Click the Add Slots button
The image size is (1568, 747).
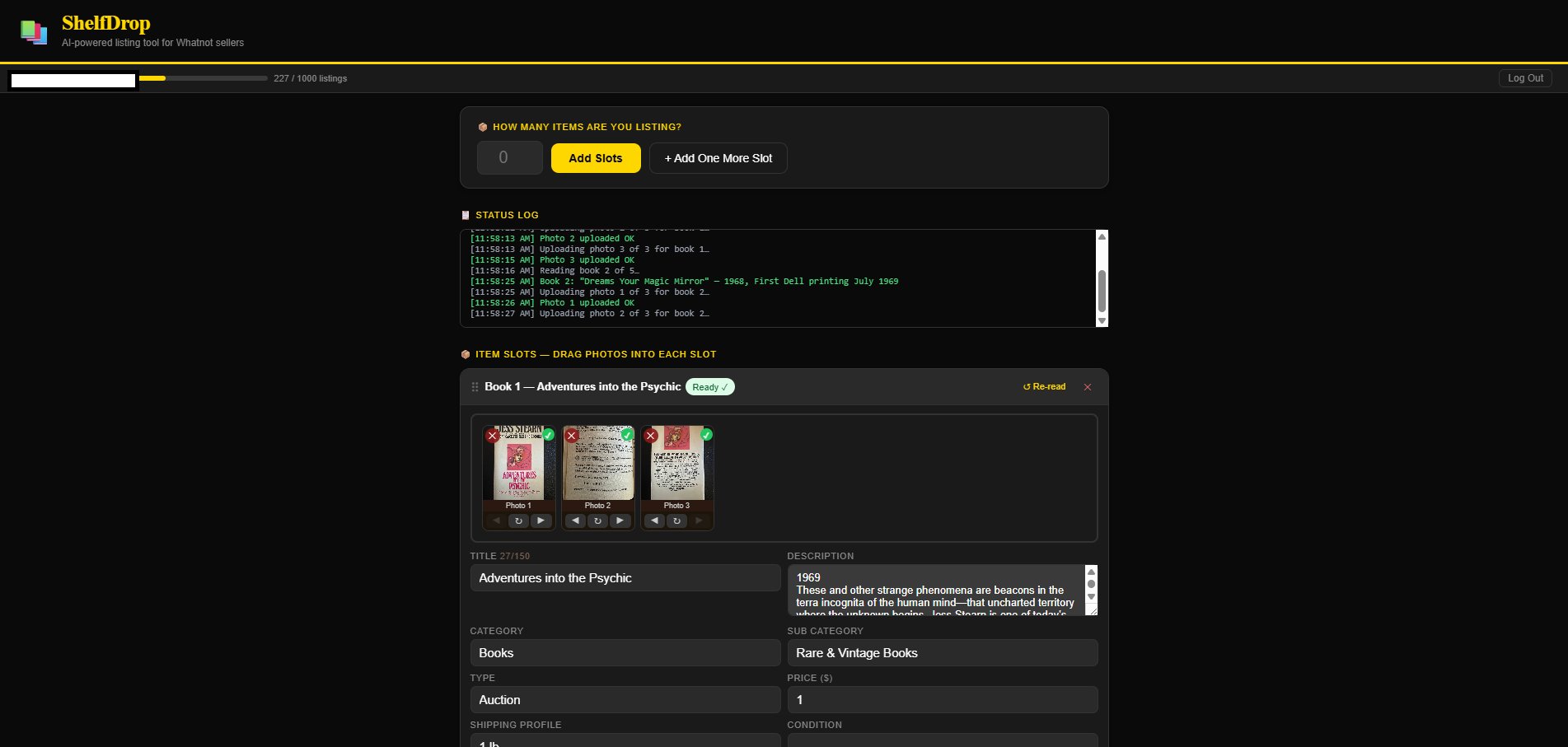(x=596, y=158)
